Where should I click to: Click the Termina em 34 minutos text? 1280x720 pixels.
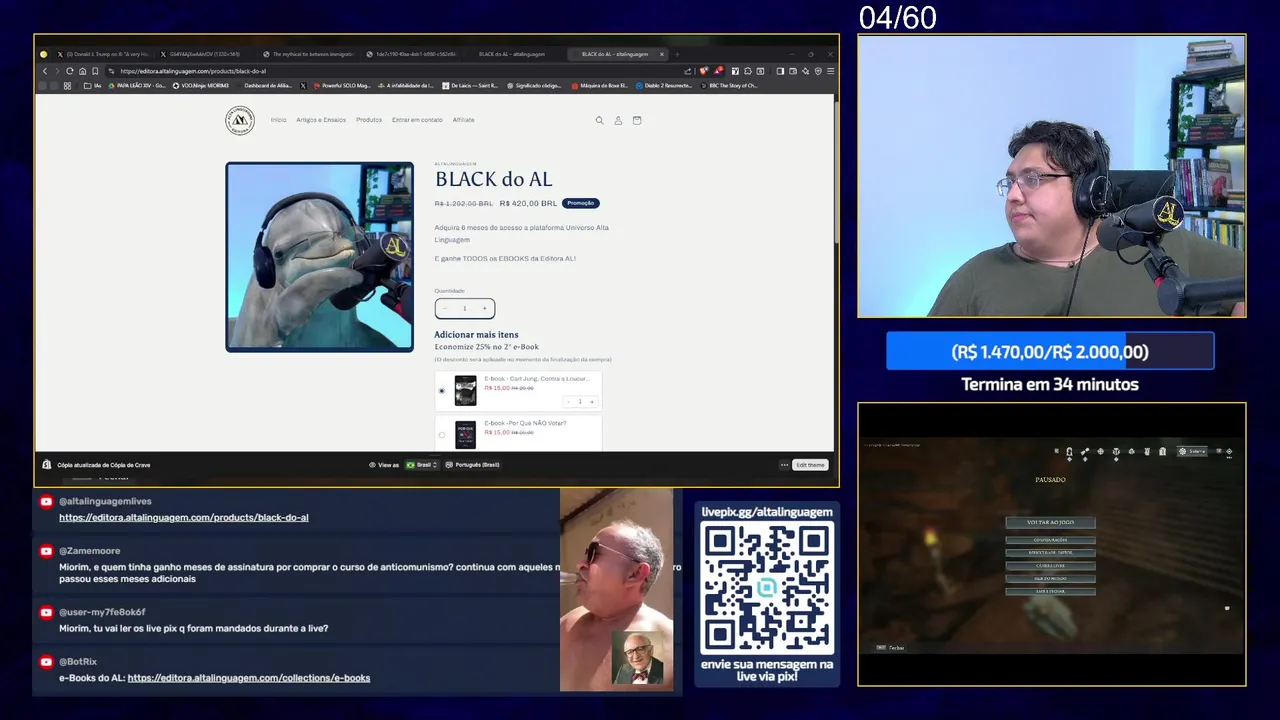pyautogui.click(x=1050, y=384)
